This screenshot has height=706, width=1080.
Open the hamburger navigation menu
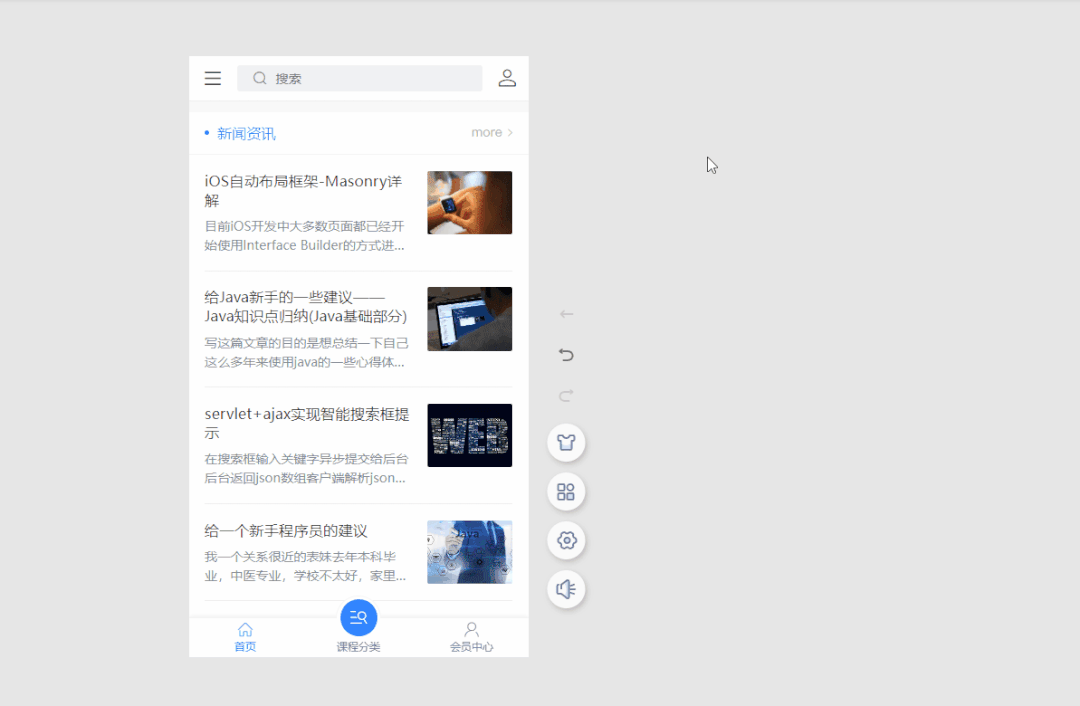pos(212,78)
